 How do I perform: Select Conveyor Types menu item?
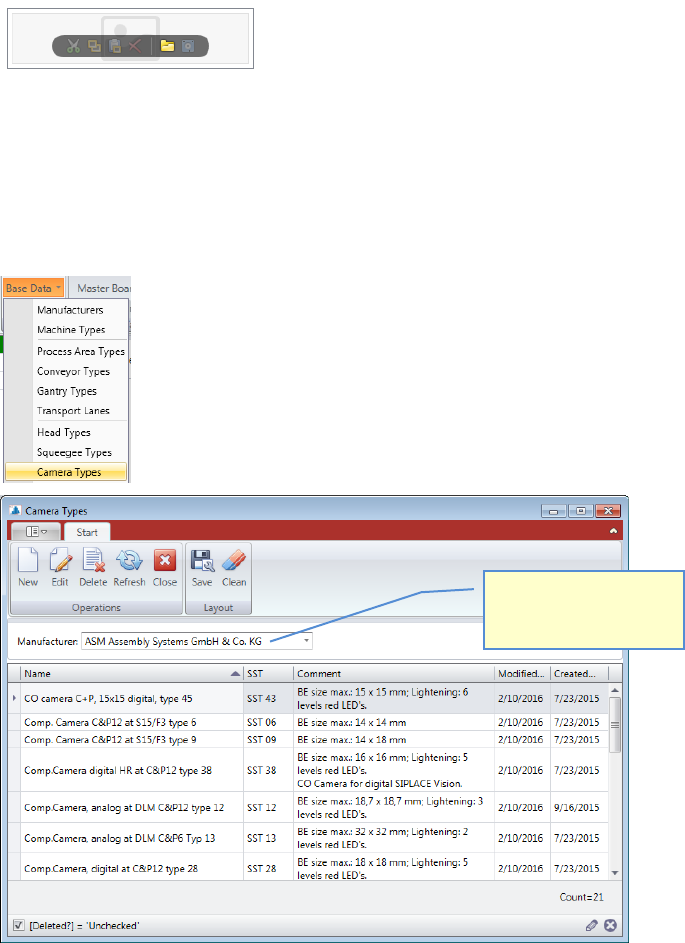point(73,371)
